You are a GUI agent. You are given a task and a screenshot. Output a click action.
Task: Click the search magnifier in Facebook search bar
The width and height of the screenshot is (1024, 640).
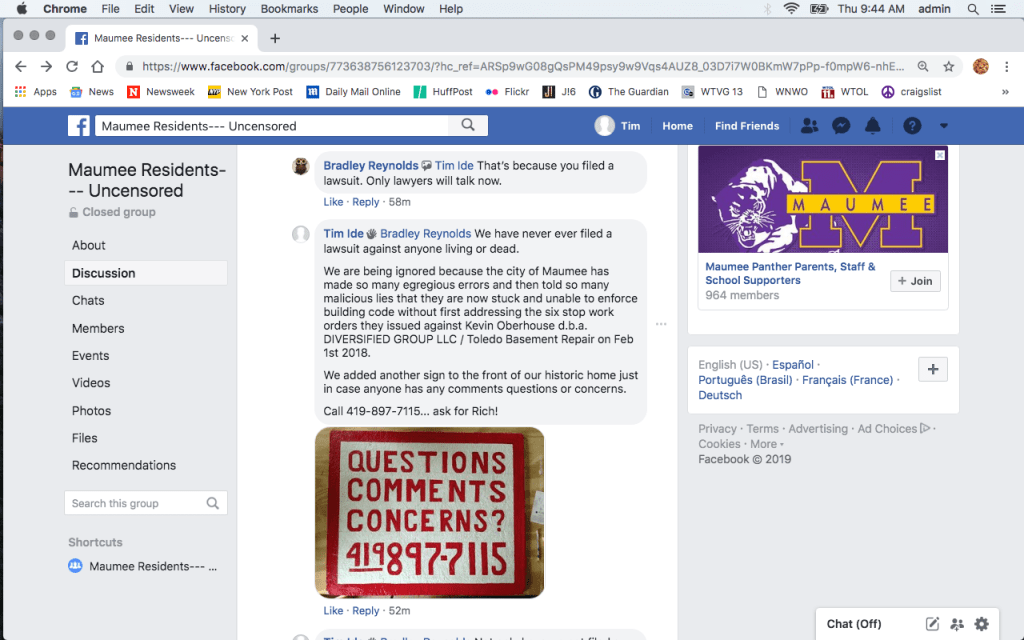tap(468, 126)
